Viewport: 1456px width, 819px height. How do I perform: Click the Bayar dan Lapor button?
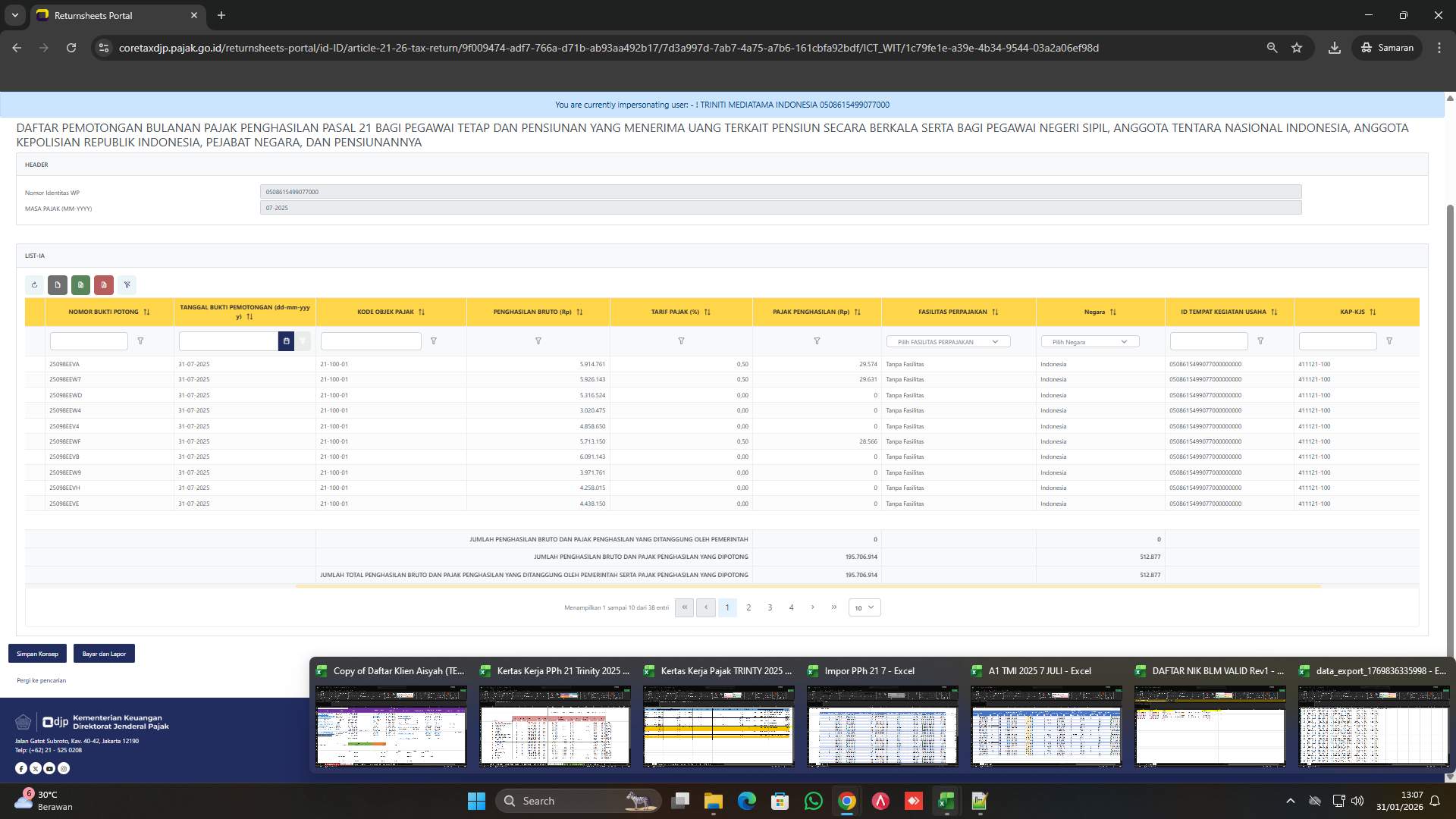point(104,654)
